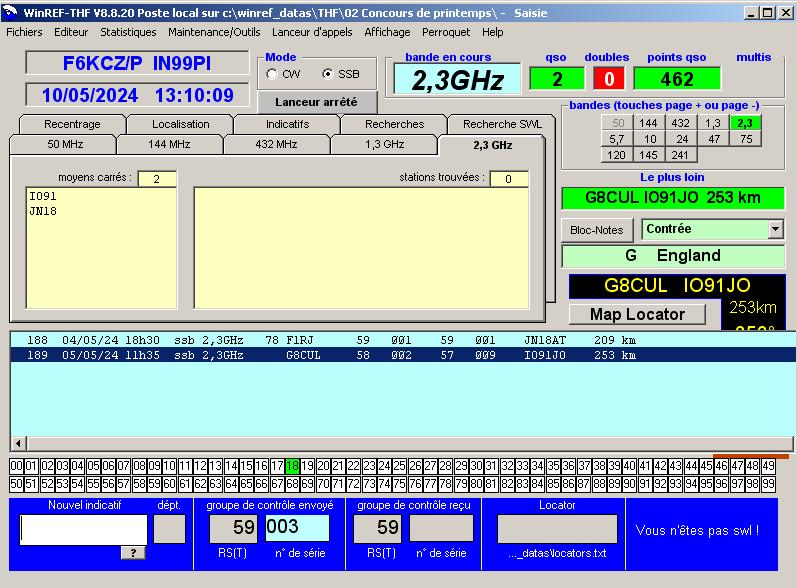Switch to the 1,3 GHz tab
Viewport: 797px width, 588px height.
(x=384, y=144)
